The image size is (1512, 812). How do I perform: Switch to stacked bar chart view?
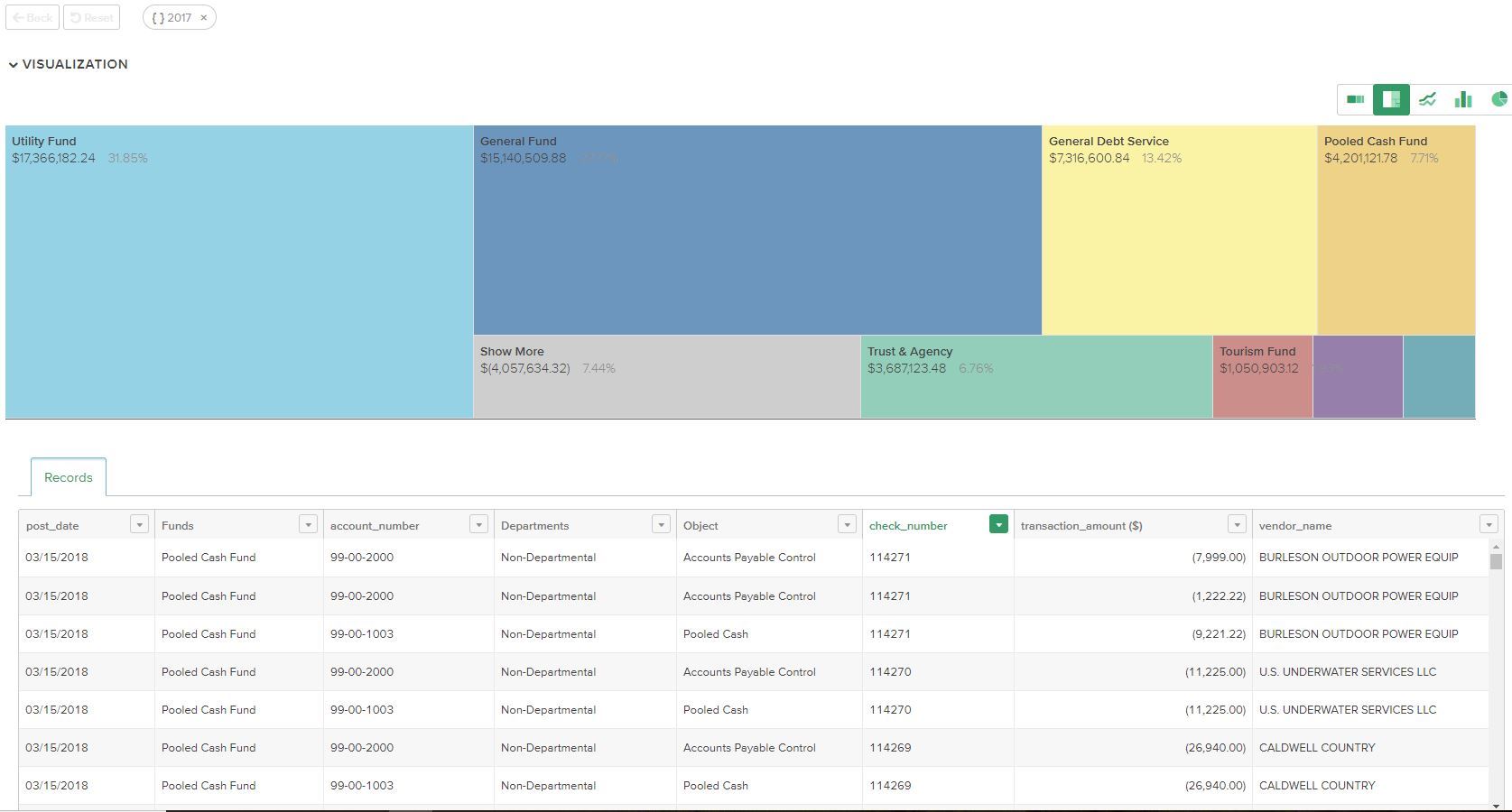(1355, 99)
